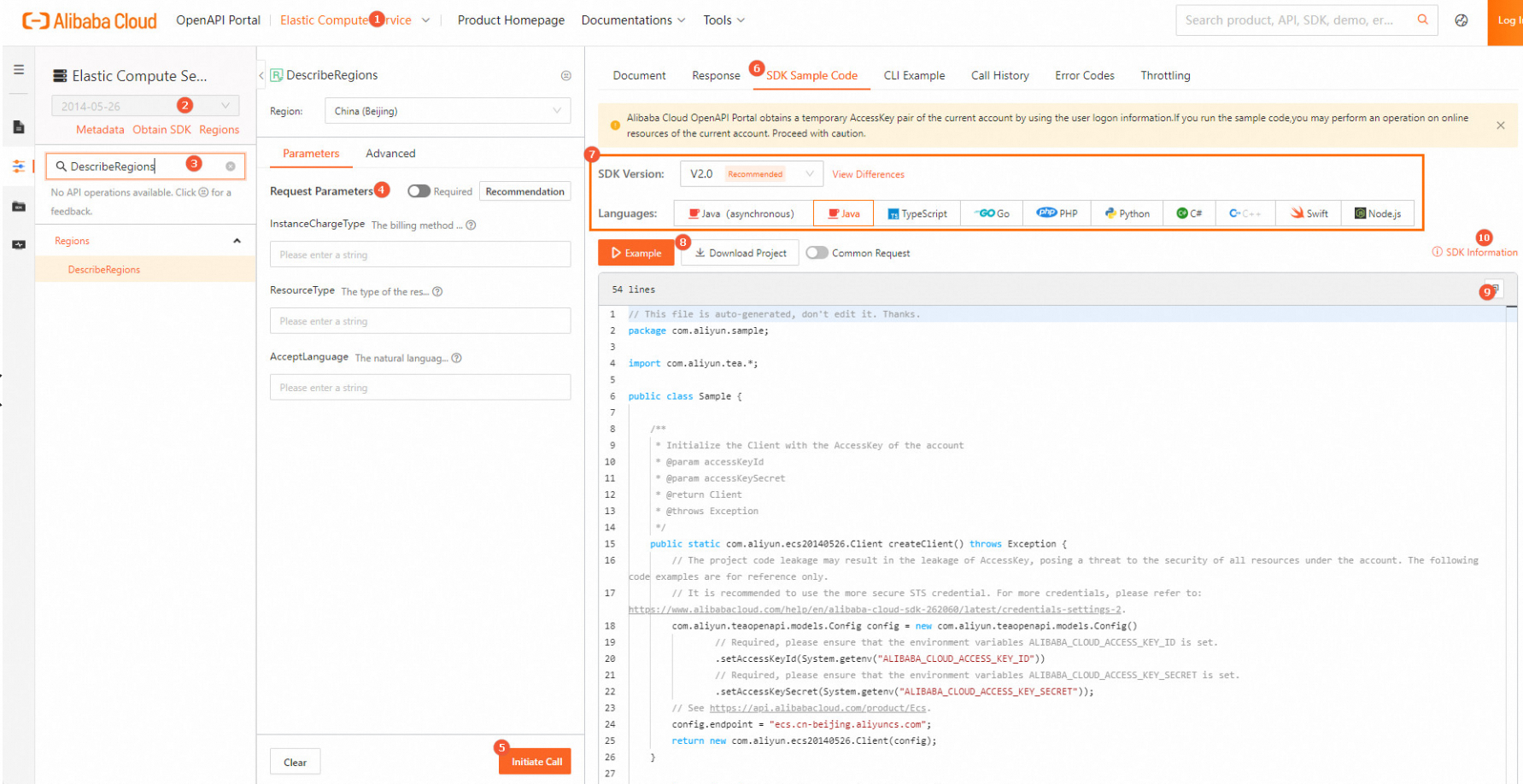Viewport: 1523px width, 784px height.
Task: Select the sliders debugging icon in left rail
Action: tap(19, 167)
